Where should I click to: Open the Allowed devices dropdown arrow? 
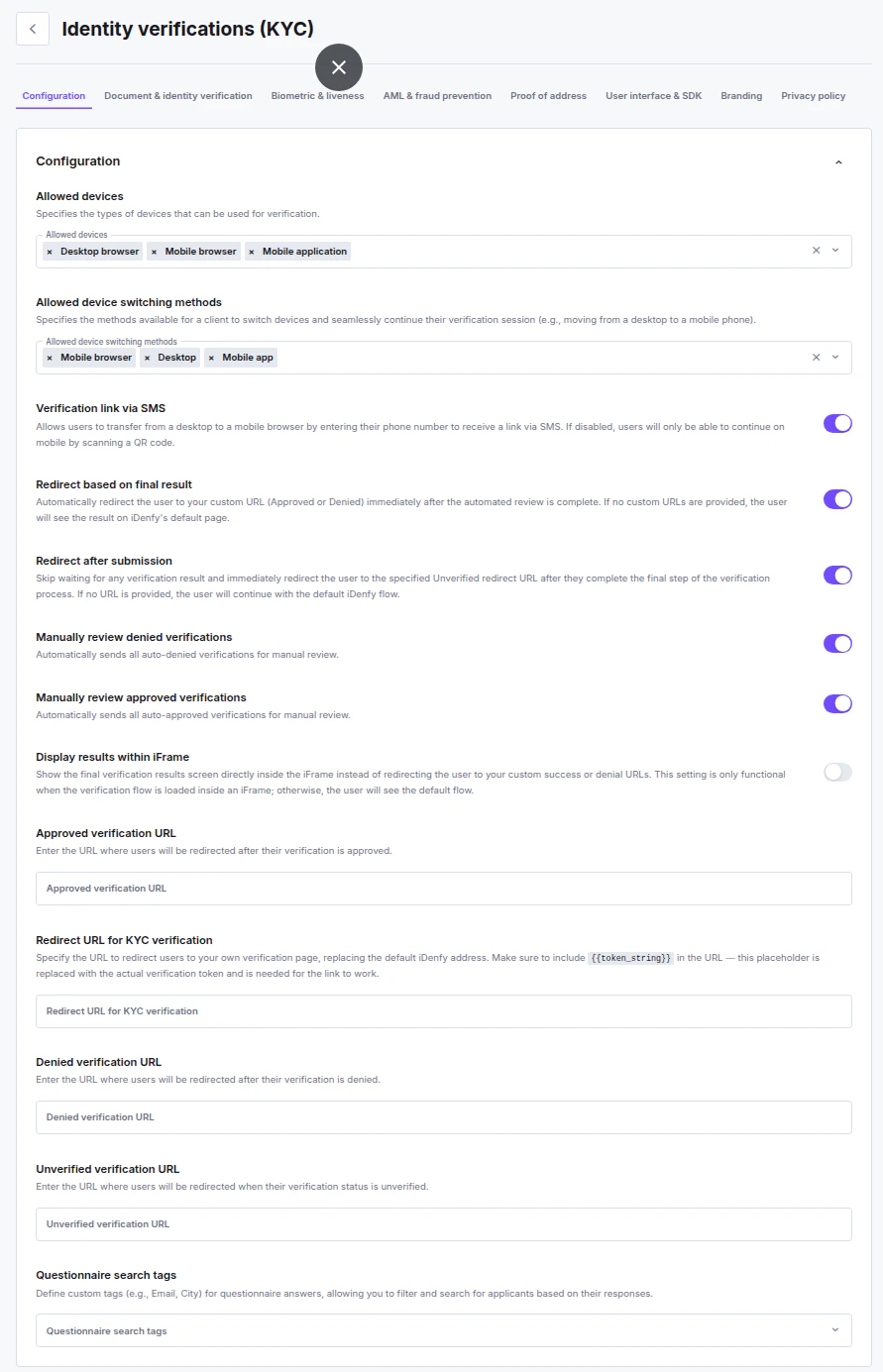pos(835,251)
